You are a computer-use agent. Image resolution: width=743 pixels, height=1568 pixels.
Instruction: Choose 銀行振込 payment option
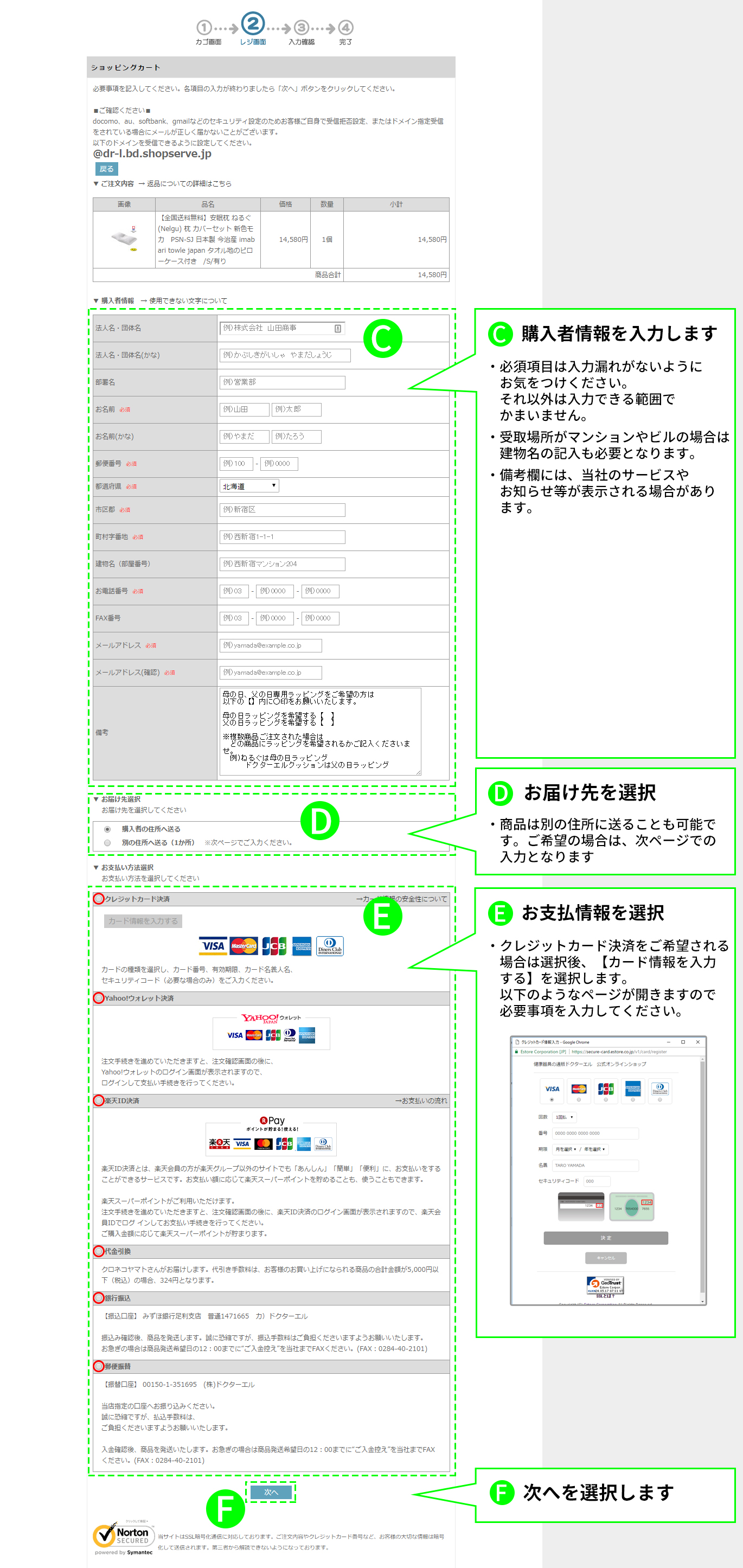(x=99, y=1298)
